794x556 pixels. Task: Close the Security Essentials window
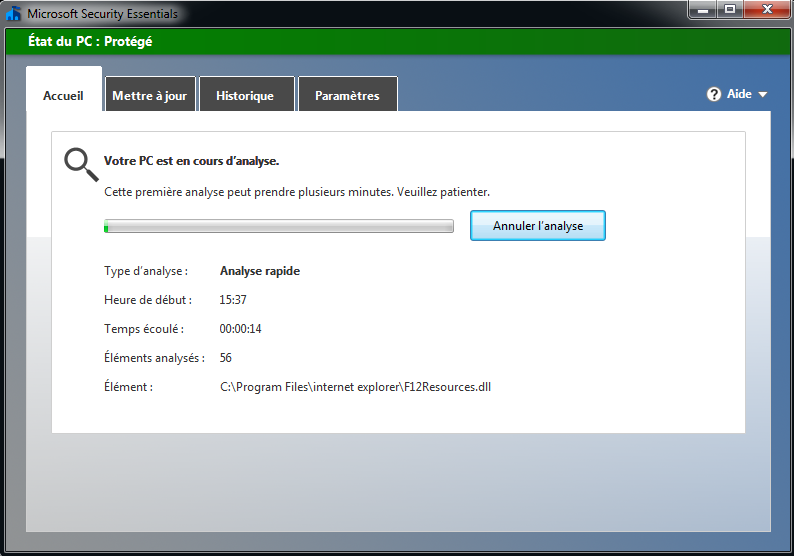pos(767,10)
